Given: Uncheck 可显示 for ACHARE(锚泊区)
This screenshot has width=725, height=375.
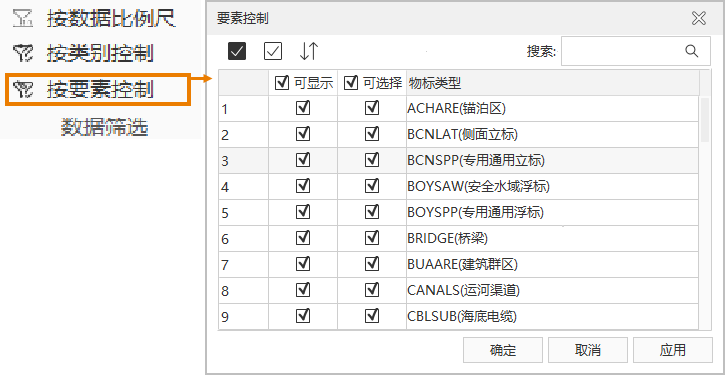Looking at the screenshot, I should [x=303, y=108].
